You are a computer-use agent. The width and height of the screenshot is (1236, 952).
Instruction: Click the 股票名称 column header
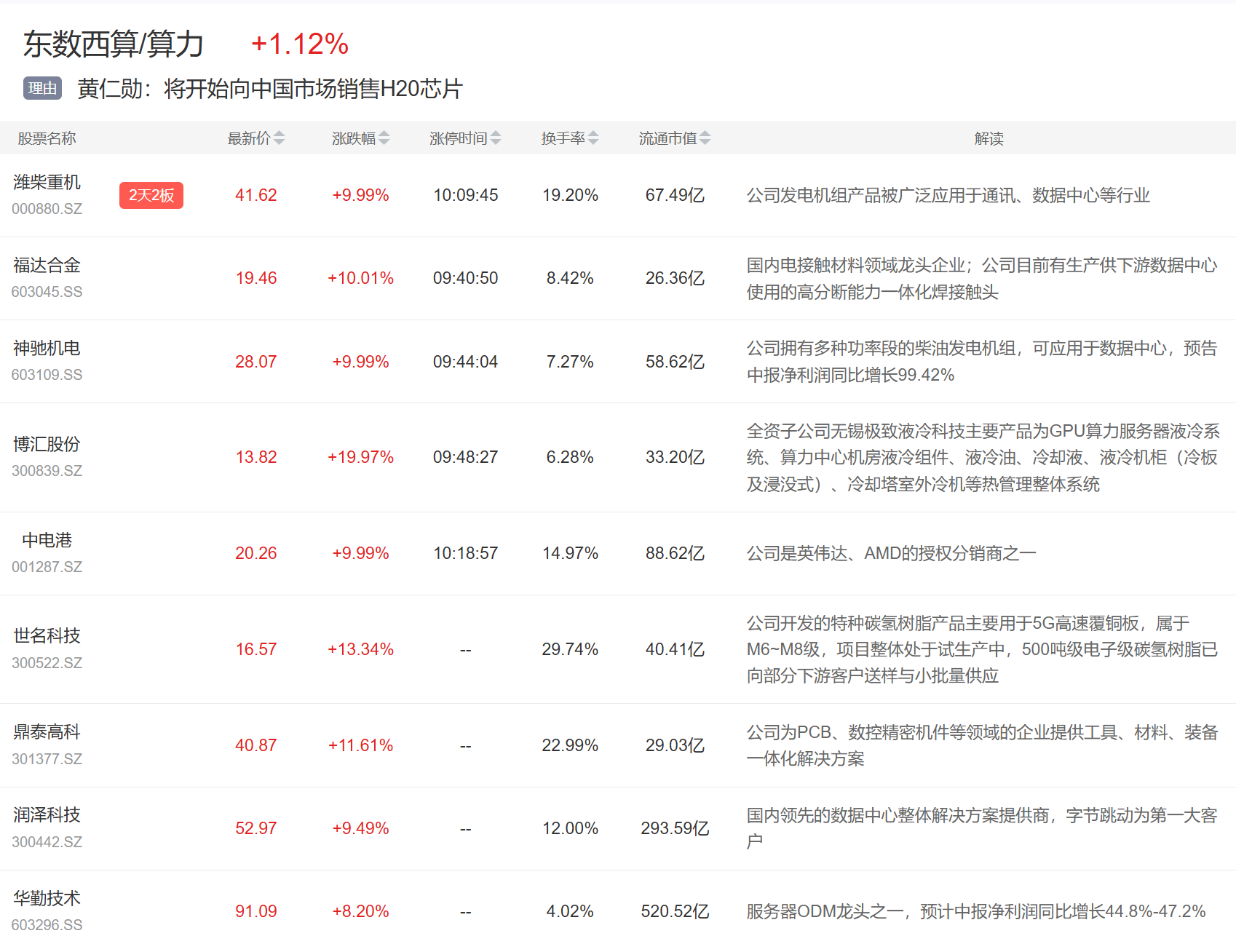click(47, 138)
